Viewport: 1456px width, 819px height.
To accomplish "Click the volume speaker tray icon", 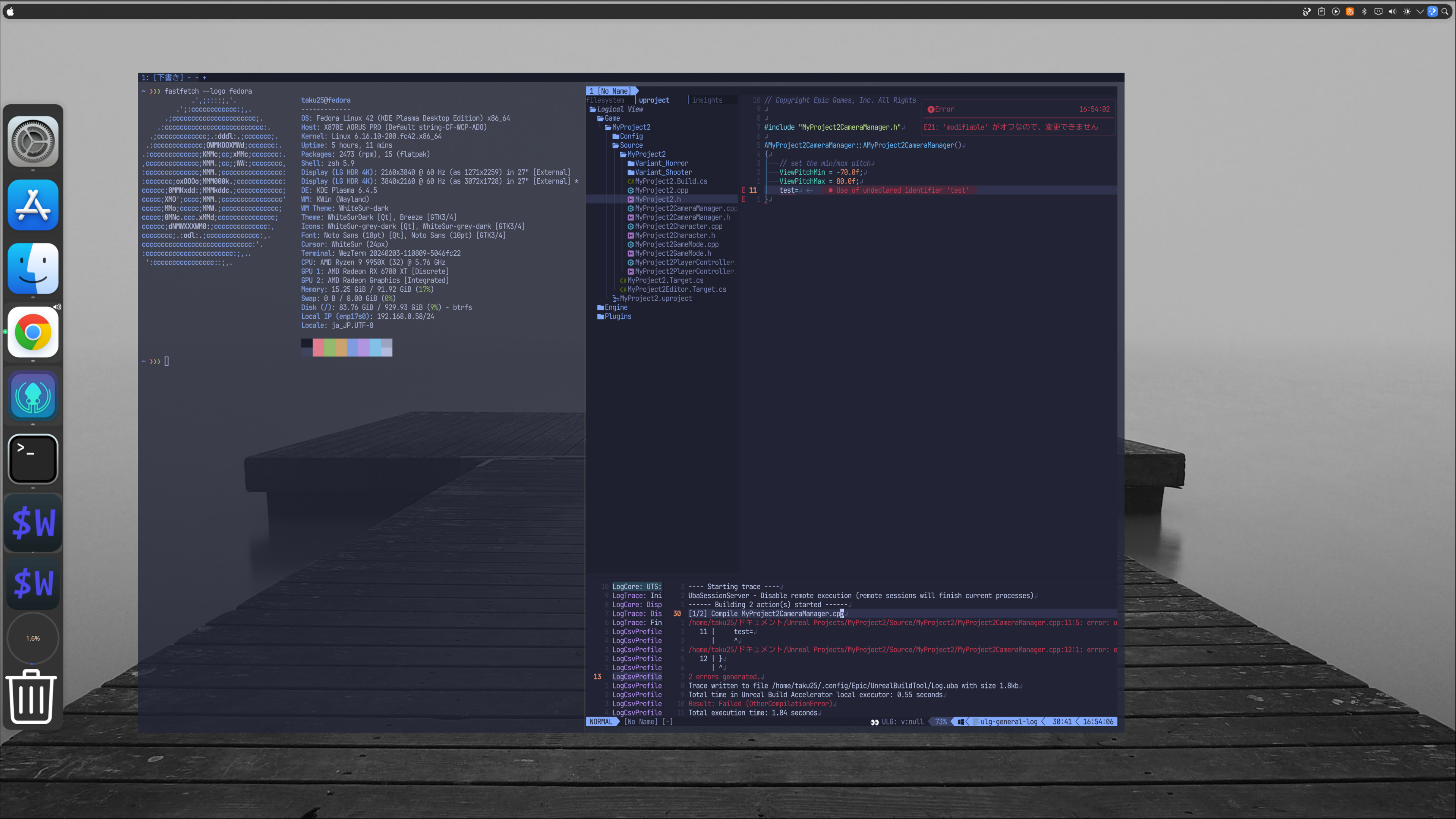I will point(1392,11).
